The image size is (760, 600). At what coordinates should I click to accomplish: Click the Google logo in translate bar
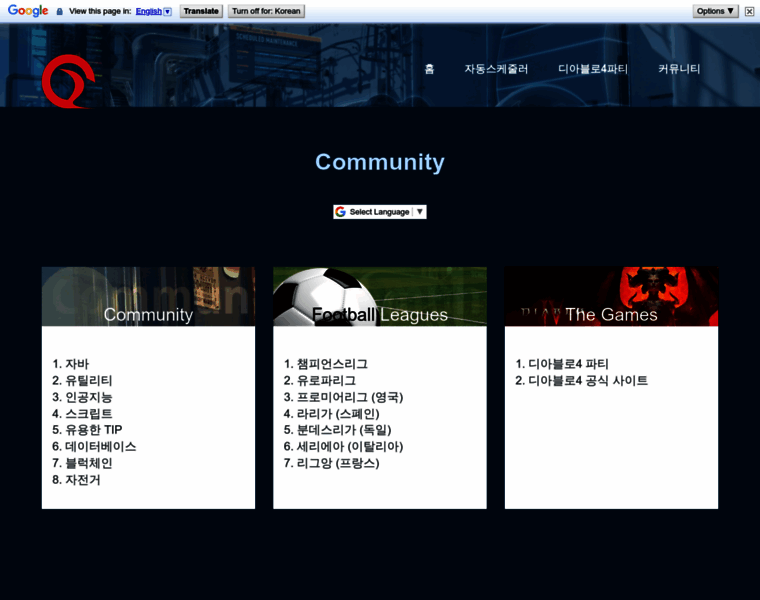[28, 11]
